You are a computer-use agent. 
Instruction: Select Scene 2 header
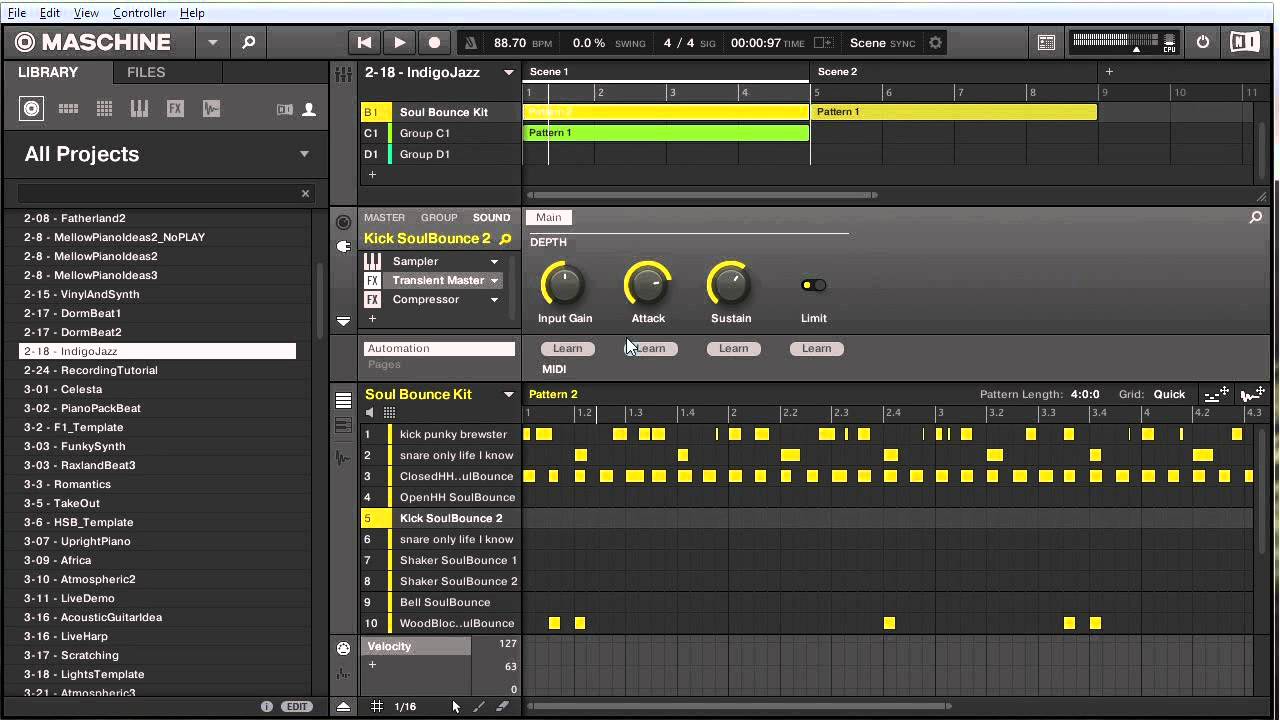[838, 72]
